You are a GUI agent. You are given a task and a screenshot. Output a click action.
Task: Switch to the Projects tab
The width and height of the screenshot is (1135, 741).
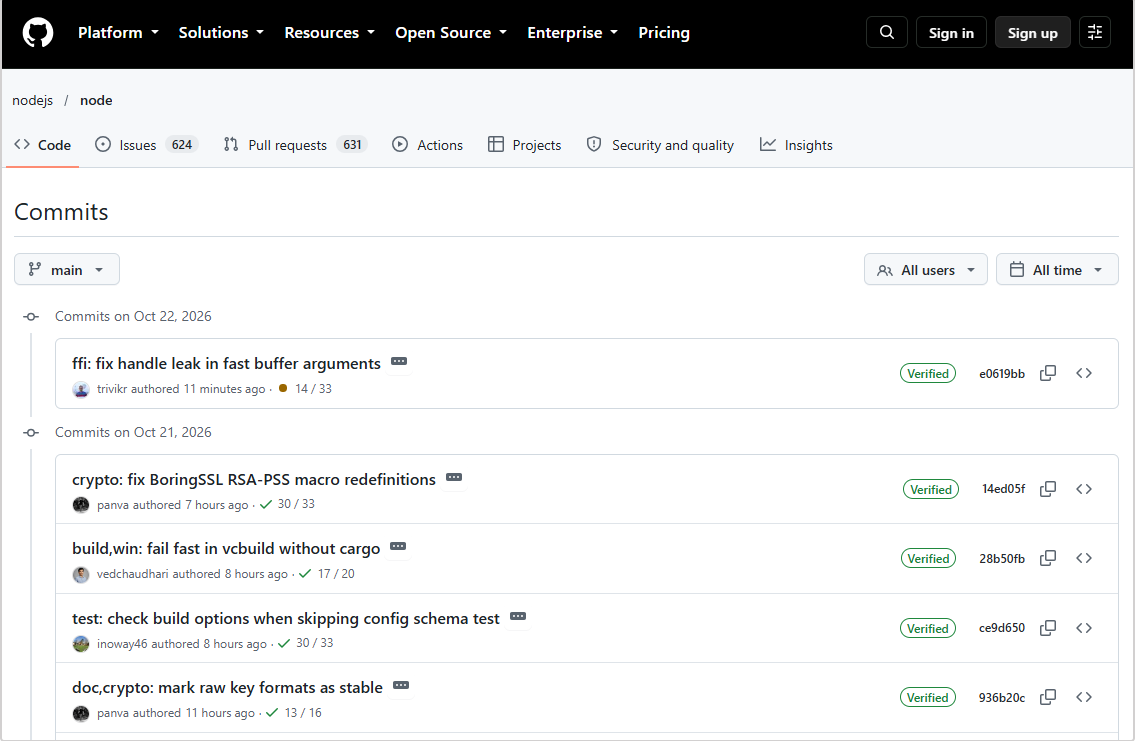point(525,145)
